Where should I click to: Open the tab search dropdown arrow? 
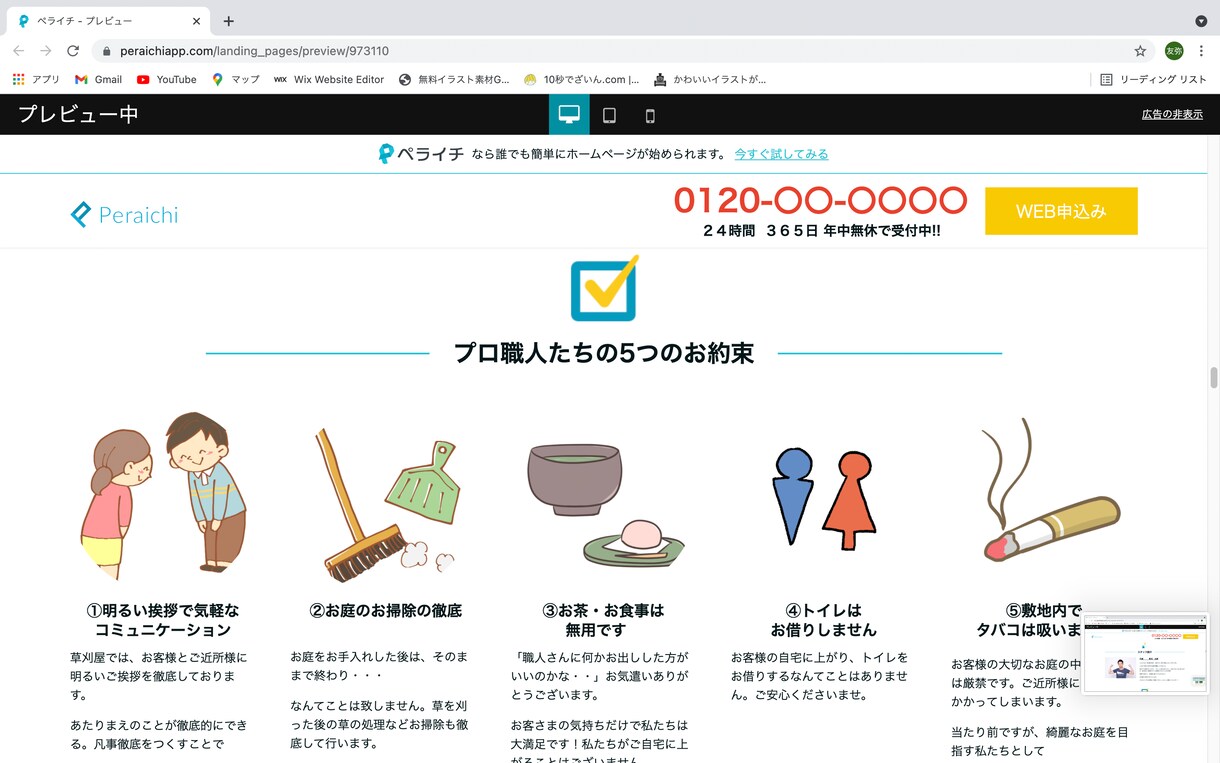(1201, 21)
